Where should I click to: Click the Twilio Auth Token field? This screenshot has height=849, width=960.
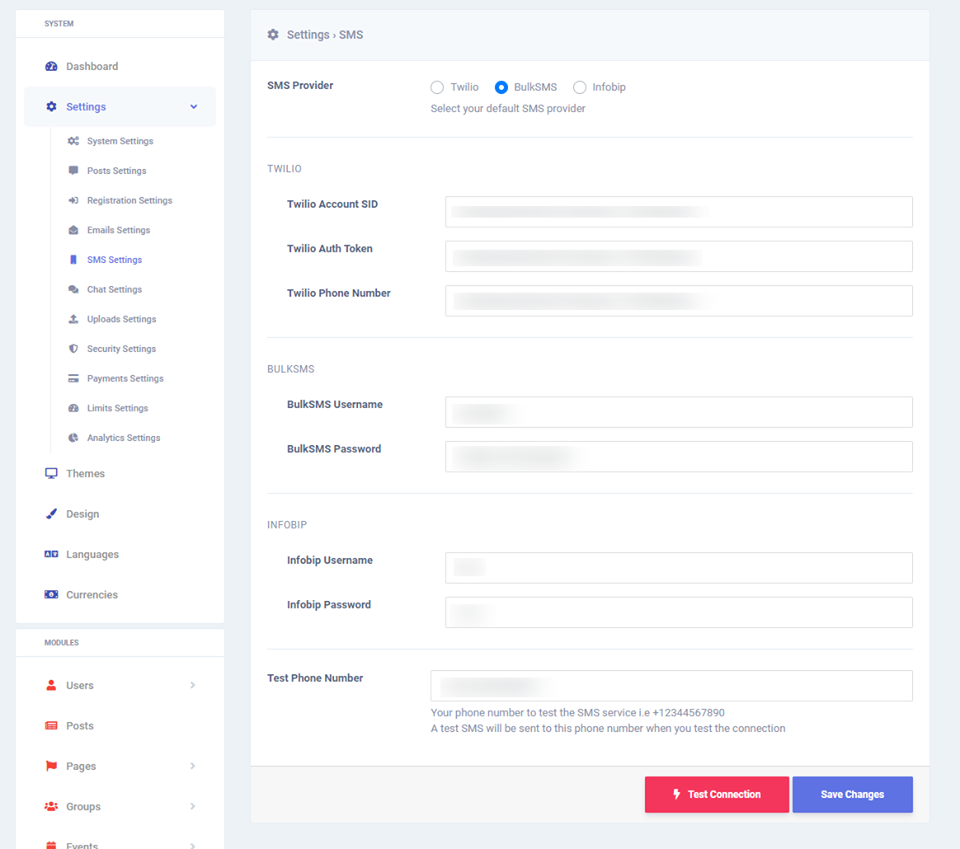pos(678,256)
